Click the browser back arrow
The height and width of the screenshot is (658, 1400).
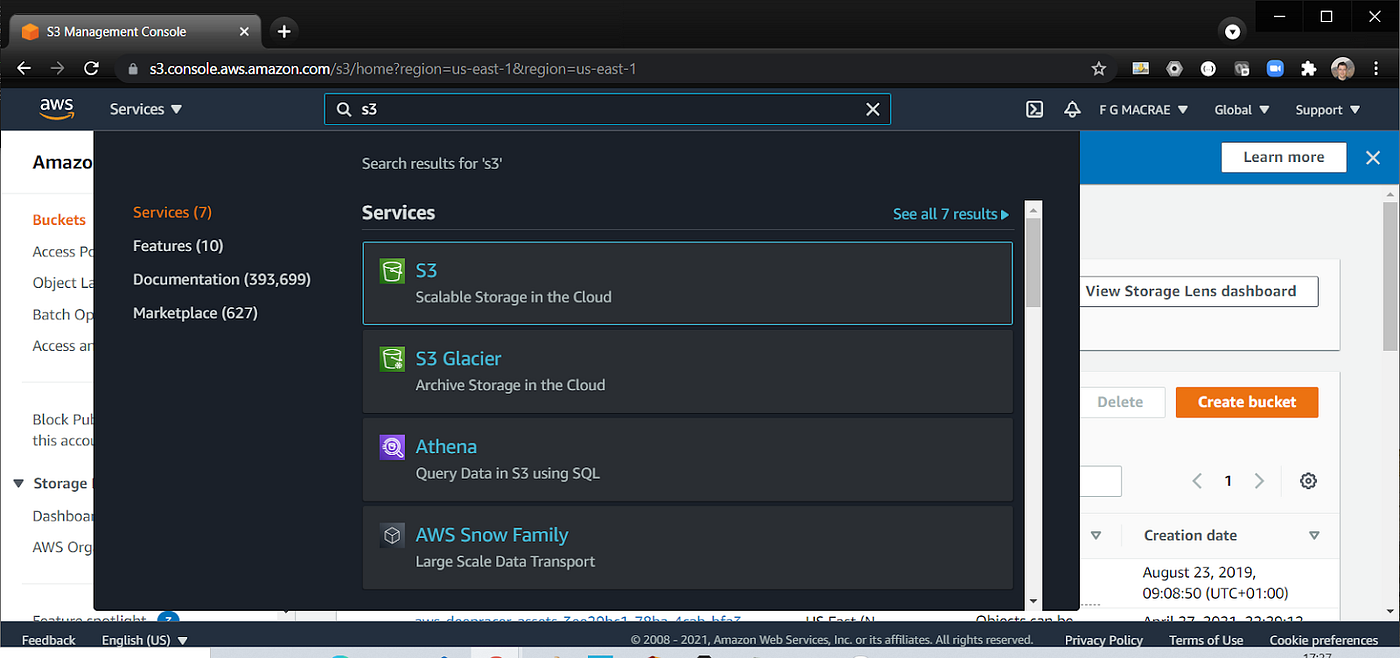pyautogui.click(x=24, y=68)
